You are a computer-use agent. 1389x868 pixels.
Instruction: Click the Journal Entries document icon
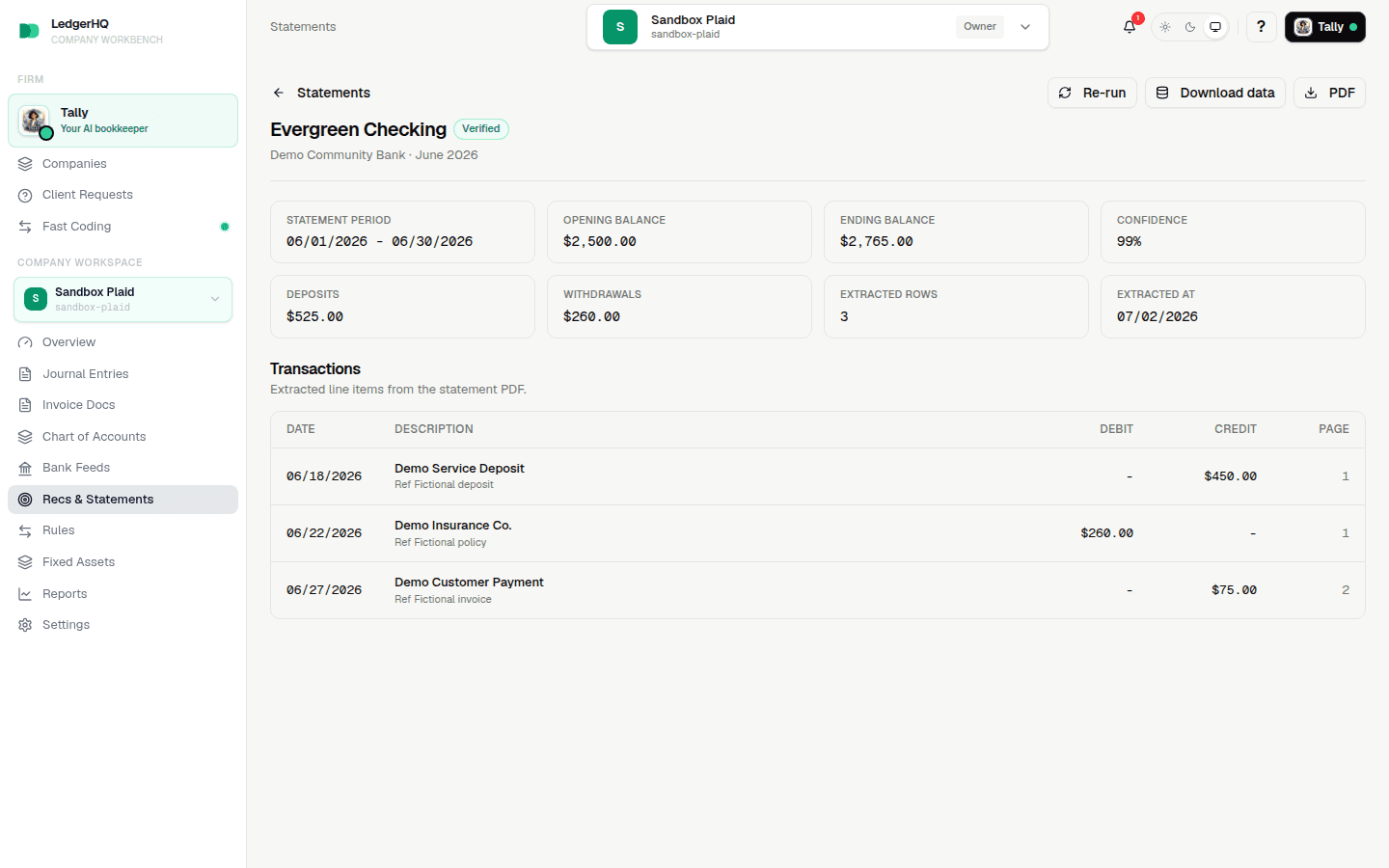[25, 374]
